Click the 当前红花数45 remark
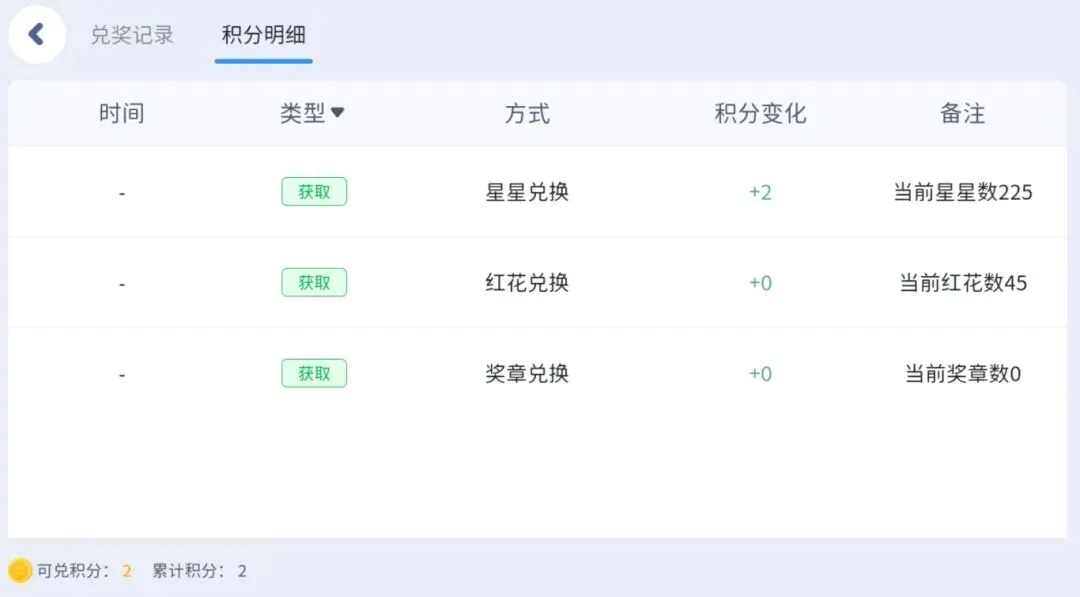Viewport: 1080px width, 597px height. [x=963, y=283]
